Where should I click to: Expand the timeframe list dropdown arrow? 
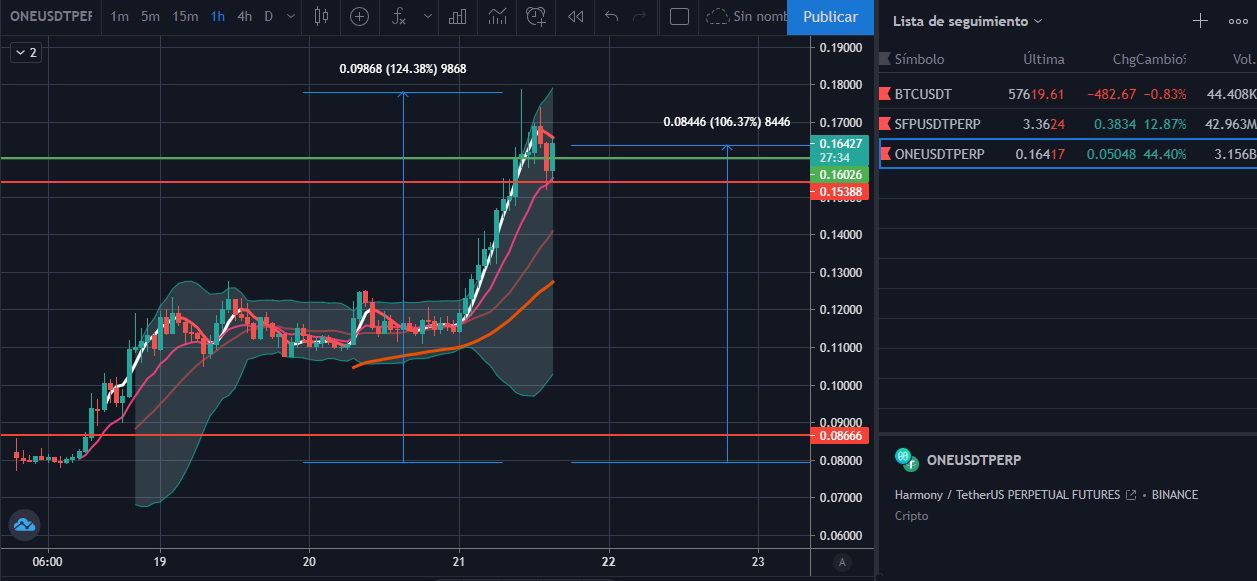(x=290, y=16)
